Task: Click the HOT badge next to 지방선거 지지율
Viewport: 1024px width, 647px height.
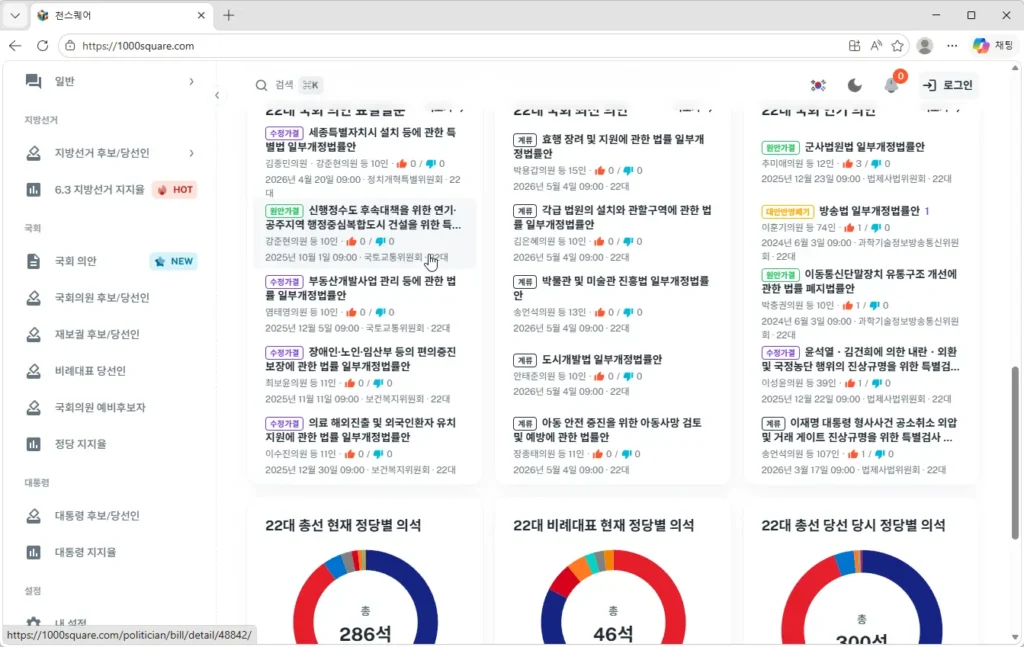Action: pos(176,189)
